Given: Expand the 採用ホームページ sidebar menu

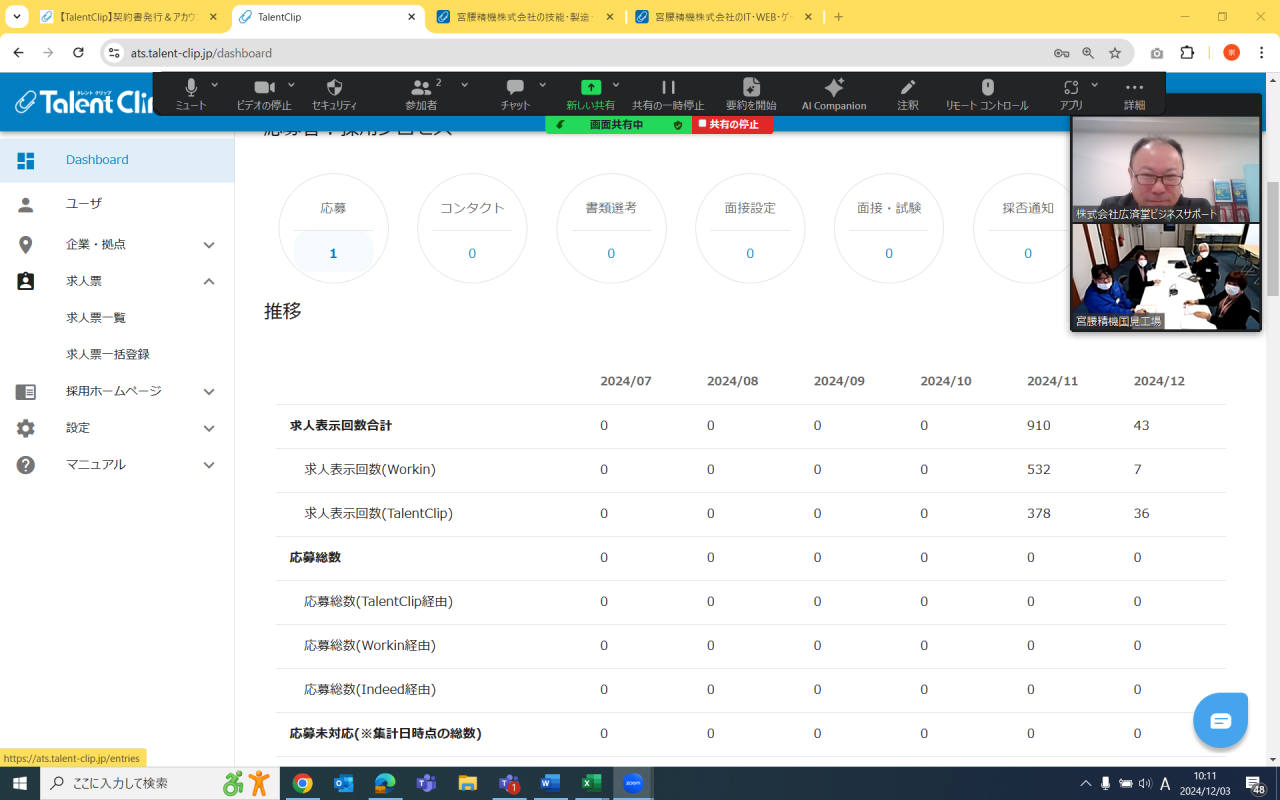Looking at the screenshot, I should click(x=209, y=392).
